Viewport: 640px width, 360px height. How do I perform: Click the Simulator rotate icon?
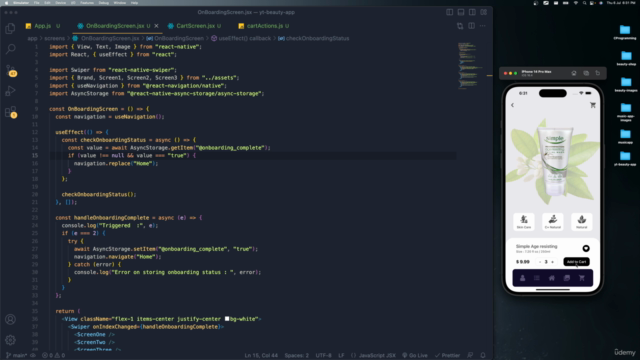point(598,73)
